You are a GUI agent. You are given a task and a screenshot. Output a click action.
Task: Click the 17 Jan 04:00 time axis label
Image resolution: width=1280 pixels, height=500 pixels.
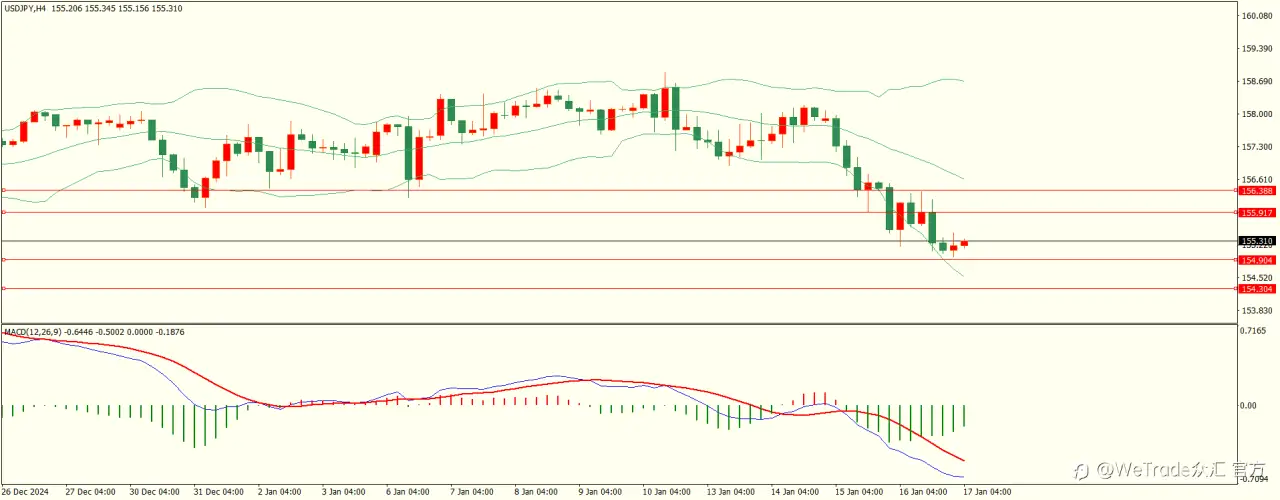[x=987, y=491]
